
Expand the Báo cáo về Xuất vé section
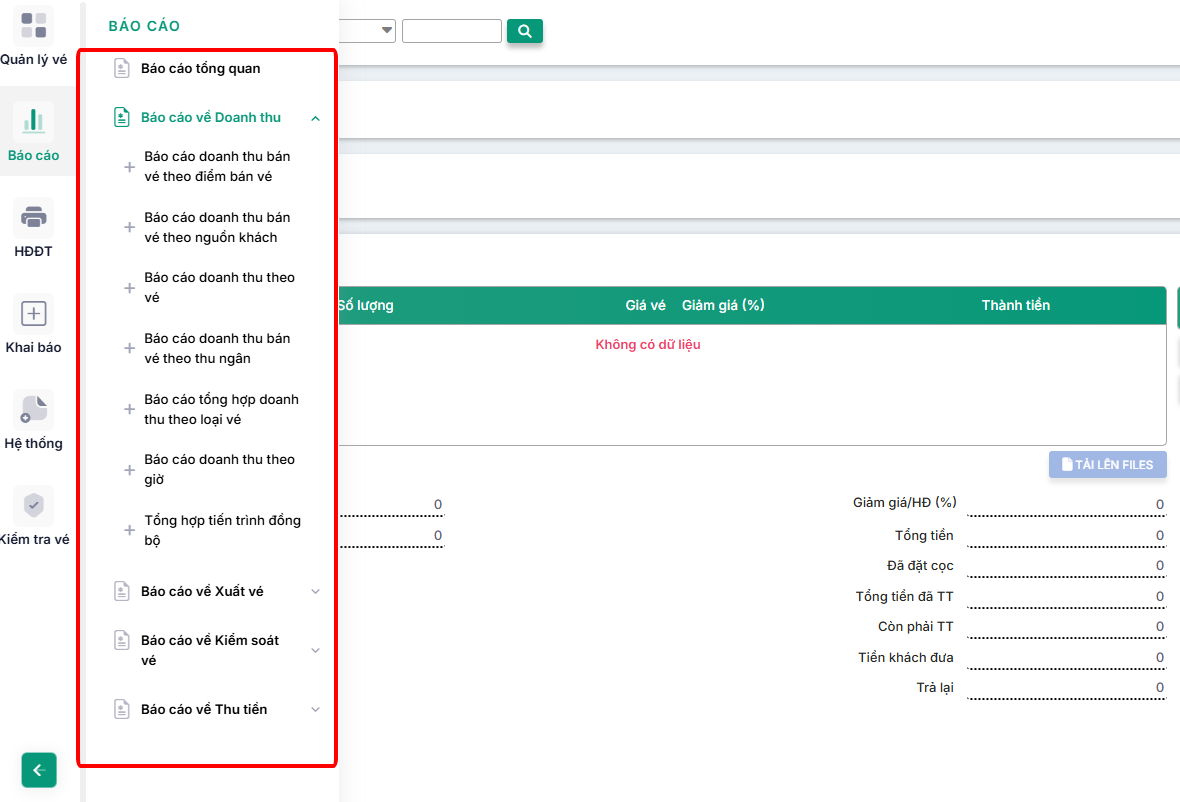click(x=315, y=592)
